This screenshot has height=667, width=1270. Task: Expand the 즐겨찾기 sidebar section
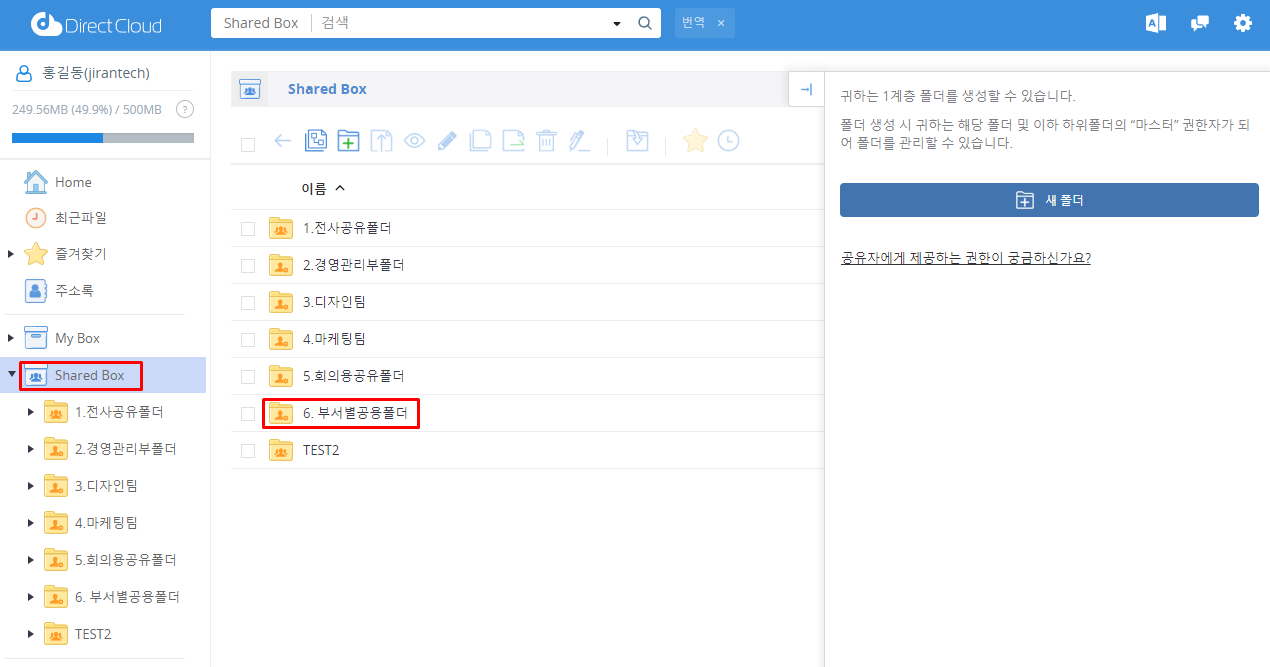tap(11, 254)
